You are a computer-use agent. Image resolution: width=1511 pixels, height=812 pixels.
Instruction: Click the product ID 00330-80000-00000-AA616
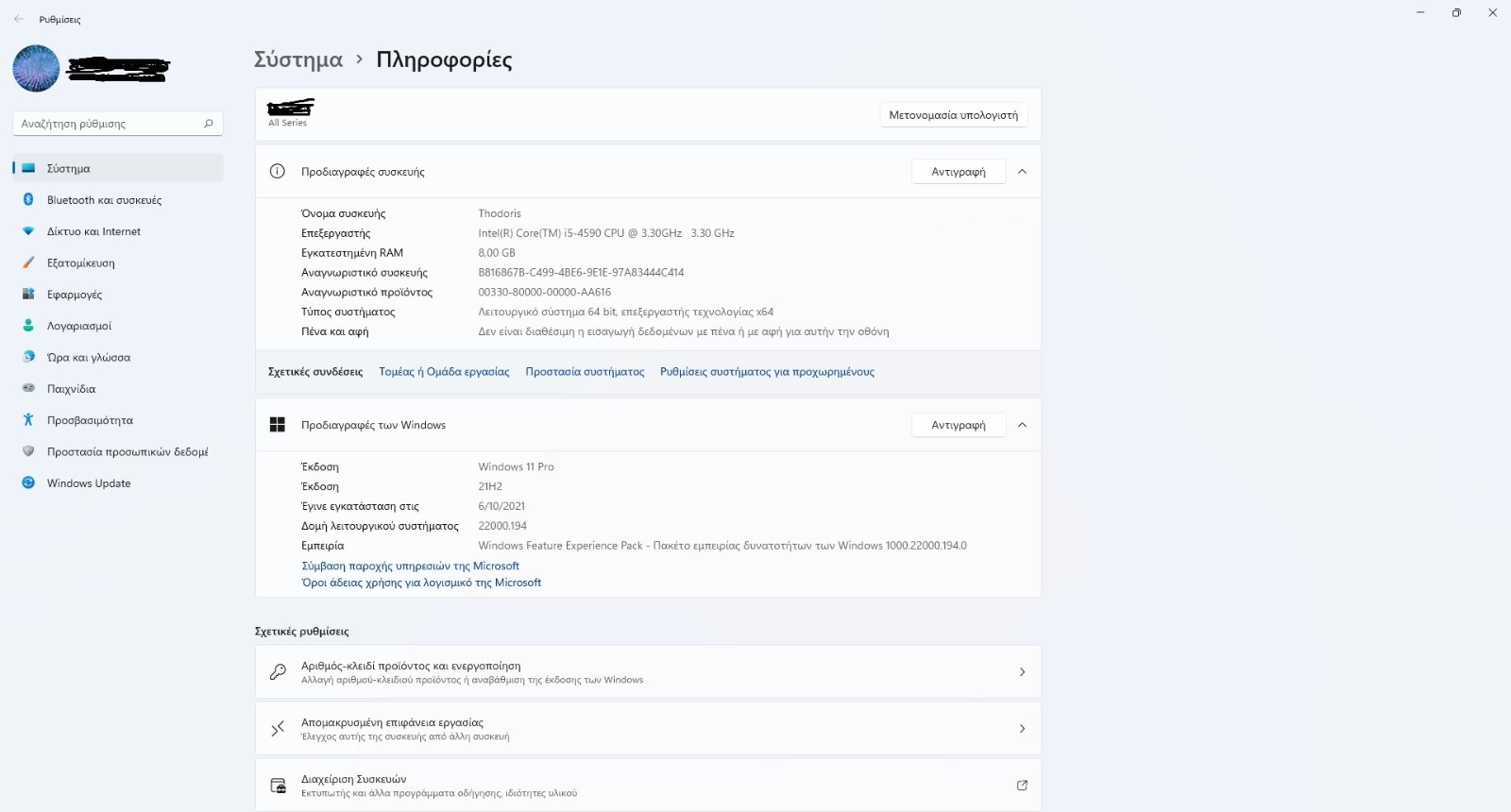point(544,293)
